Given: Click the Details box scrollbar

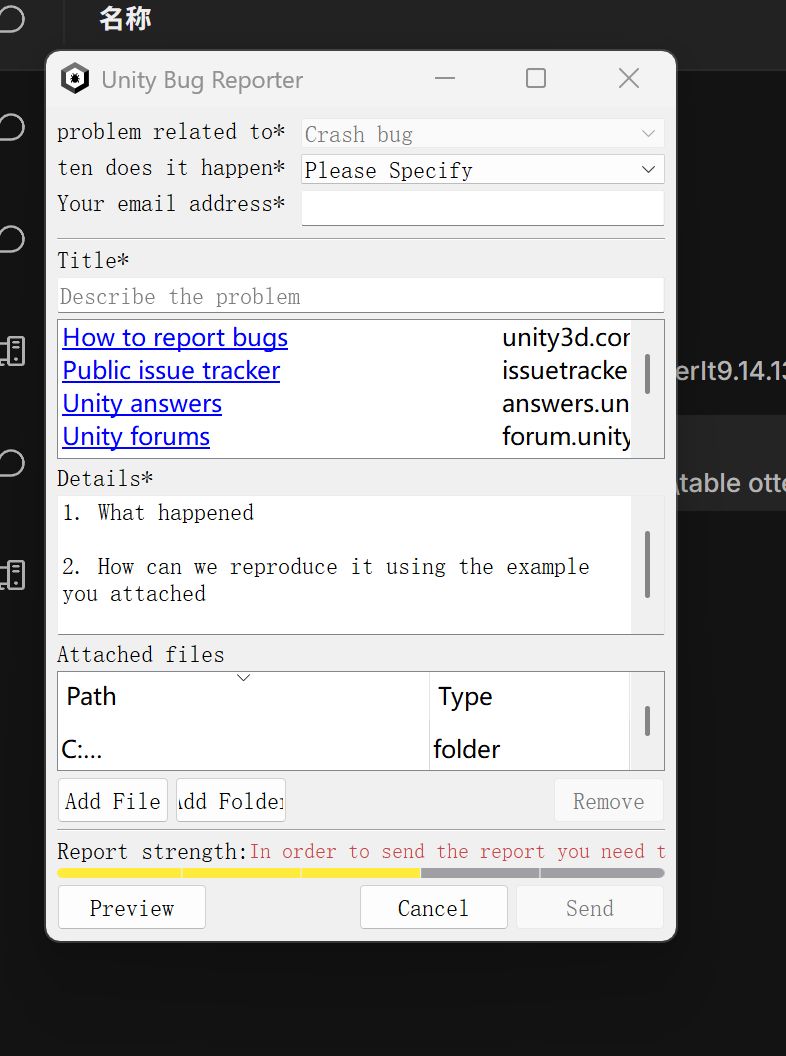Looking at the screenshot, I should (x=647, y=564).
